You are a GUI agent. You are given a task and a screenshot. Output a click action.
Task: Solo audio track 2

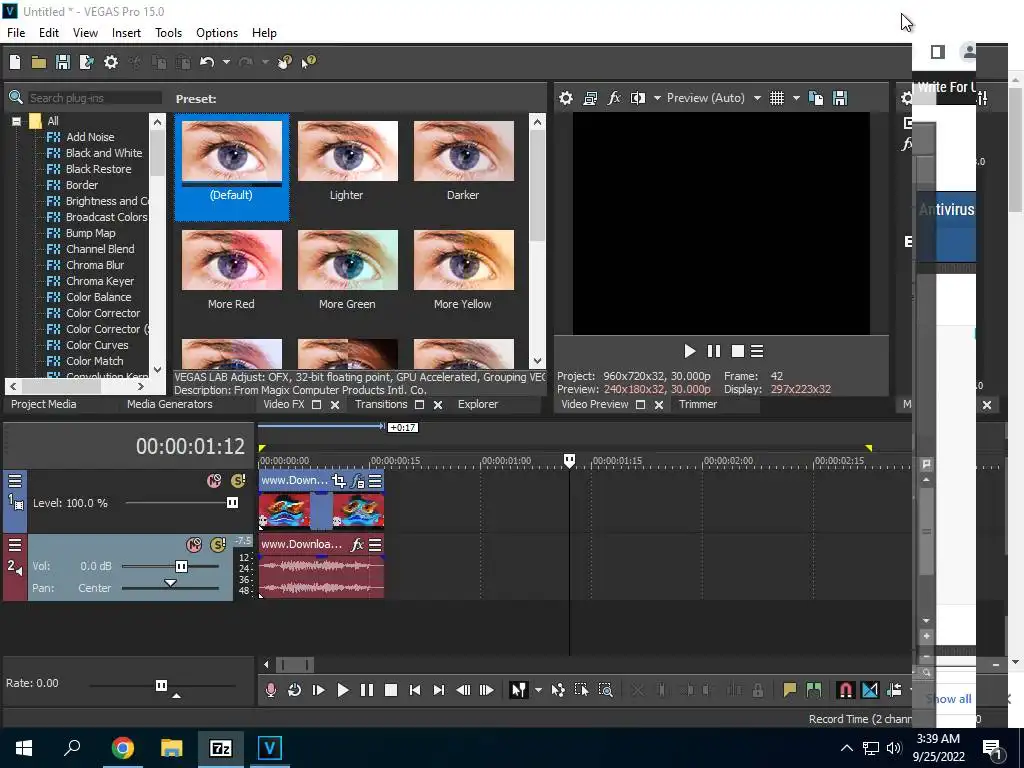click(x=218, y=545)
